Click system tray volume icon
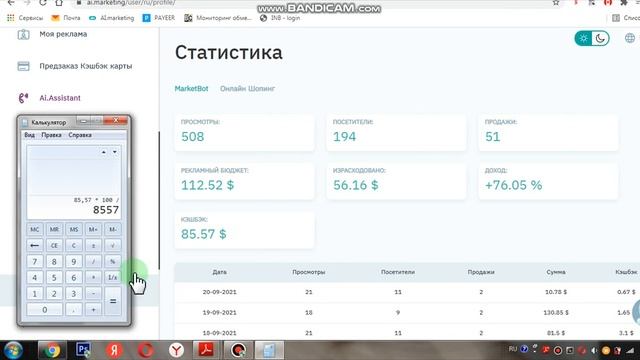Screen dimensions: 640x360 (x=594, y=350)
